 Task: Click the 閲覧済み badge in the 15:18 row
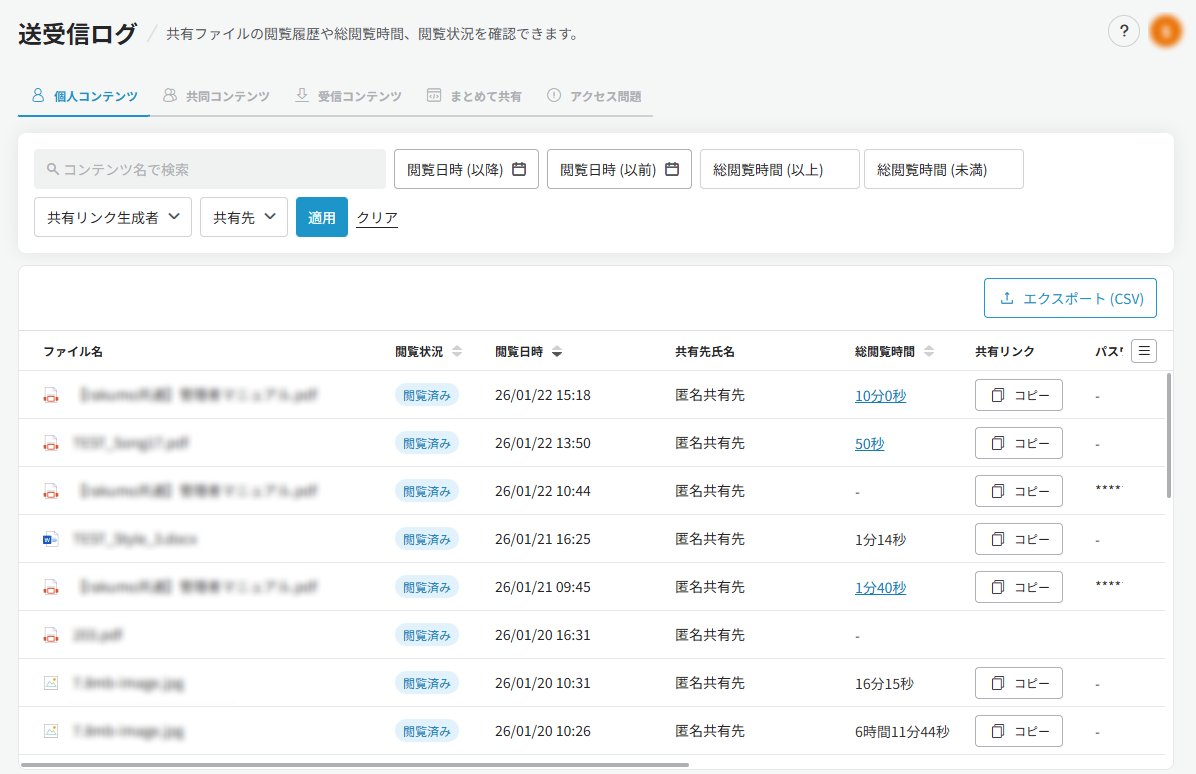426,395
